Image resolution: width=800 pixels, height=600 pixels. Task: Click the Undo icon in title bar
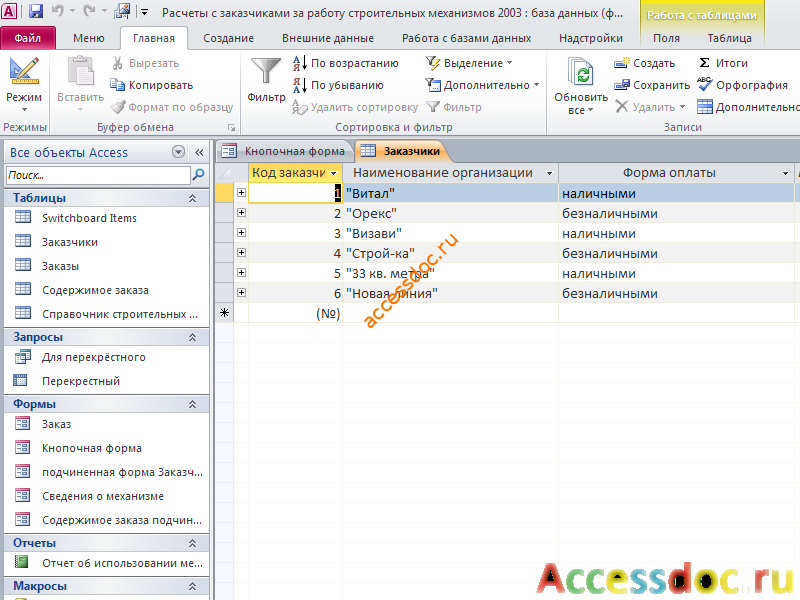point(57,11)
